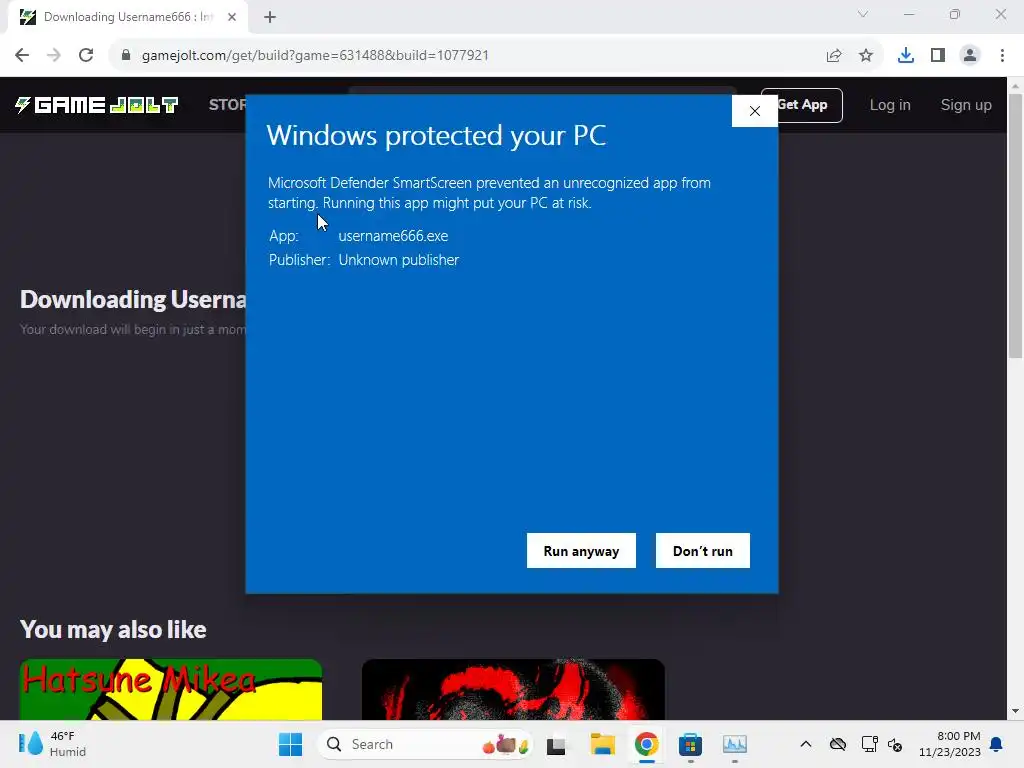The height and width of the screenshot is (768, 1024).
Task: Close the Windows protected your PC dialog
Action: (x=754, y=111)
